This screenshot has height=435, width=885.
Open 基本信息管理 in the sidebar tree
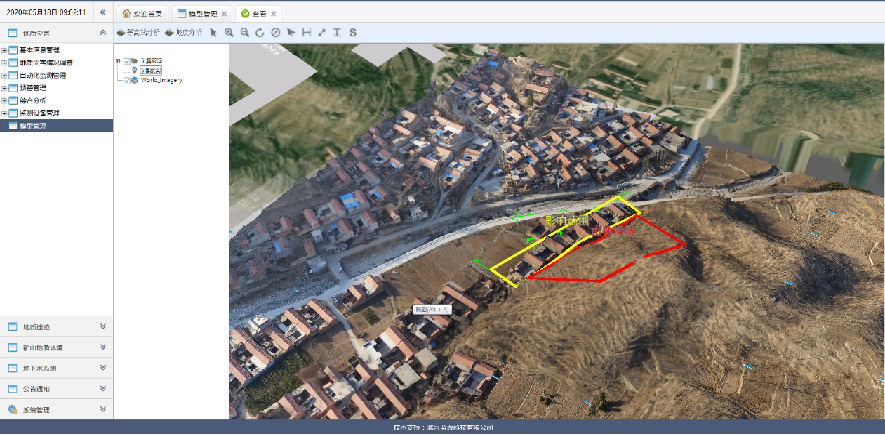coord(40,50)
